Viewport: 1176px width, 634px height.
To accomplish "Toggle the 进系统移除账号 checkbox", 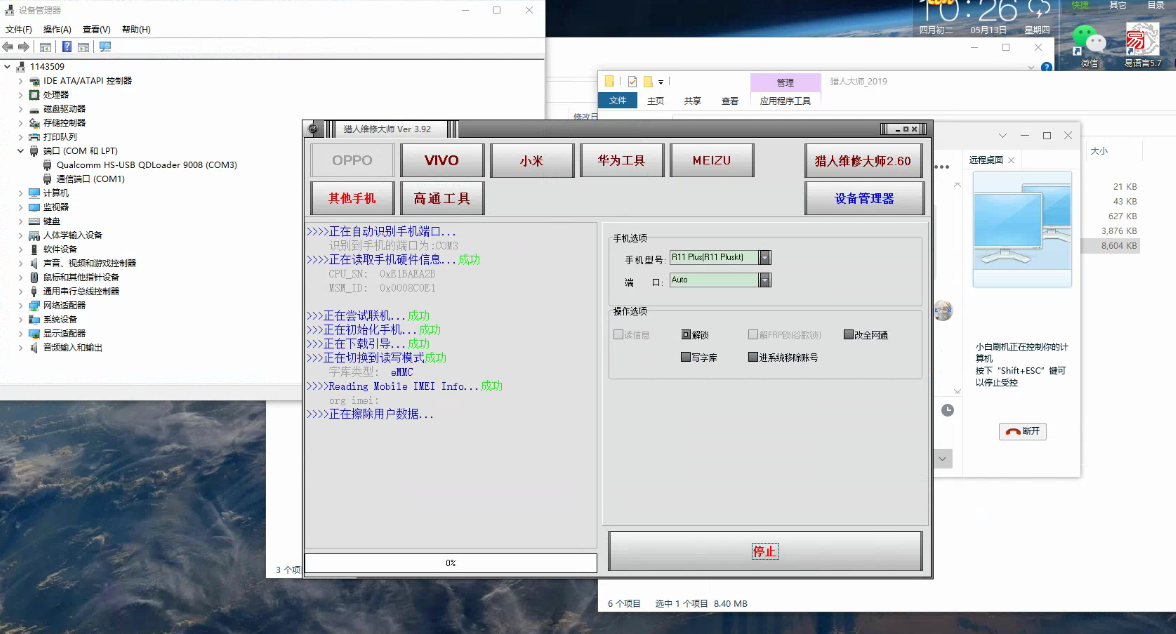I will (753, 357).
